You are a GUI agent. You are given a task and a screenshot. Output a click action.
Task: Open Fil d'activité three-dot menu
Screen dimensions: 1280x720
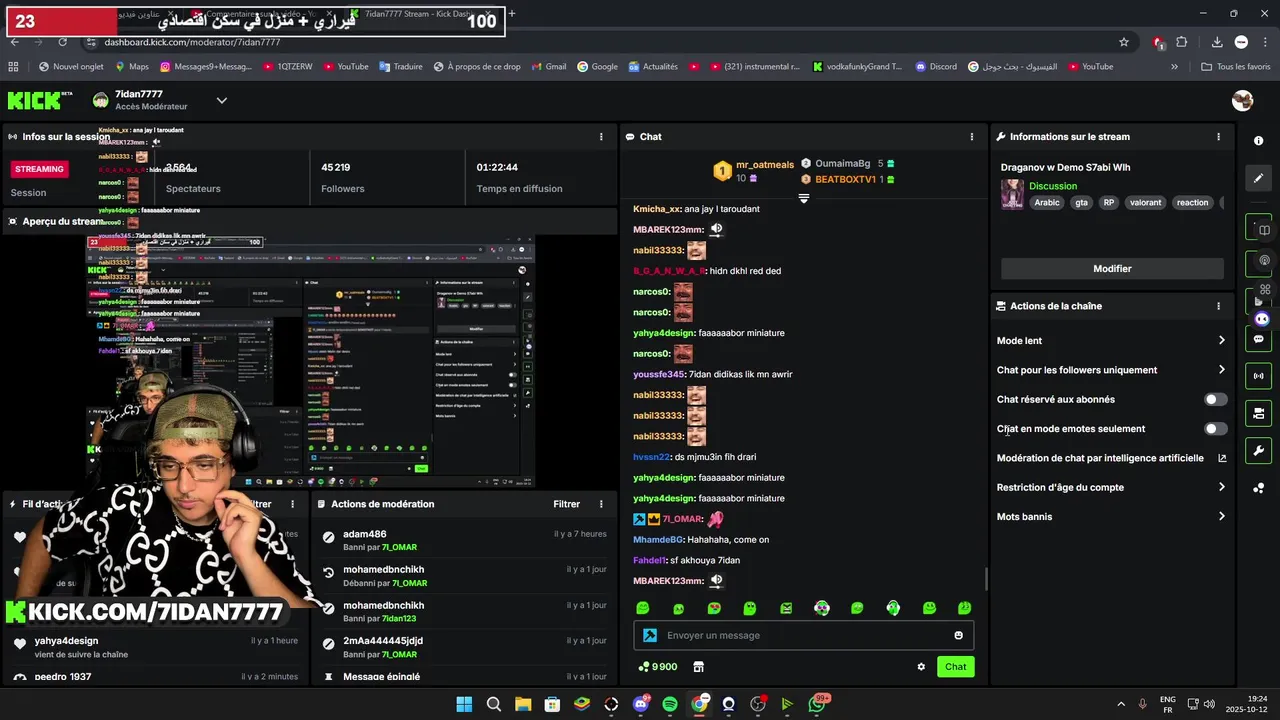(x=293, y=504)
